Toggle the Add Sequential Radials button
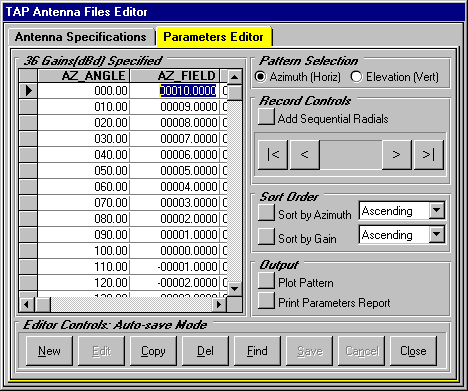This screenshot has width=468, height=391. point(266,117)
